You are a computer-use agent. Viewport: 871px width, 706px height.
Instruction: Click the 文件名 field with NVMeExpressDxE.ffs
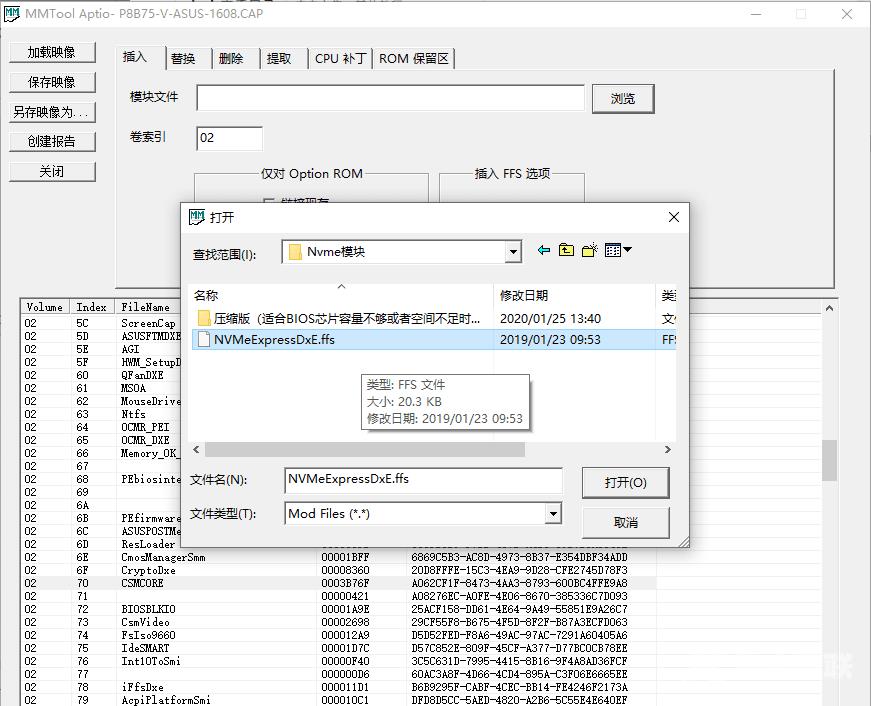tap(423, 479)
